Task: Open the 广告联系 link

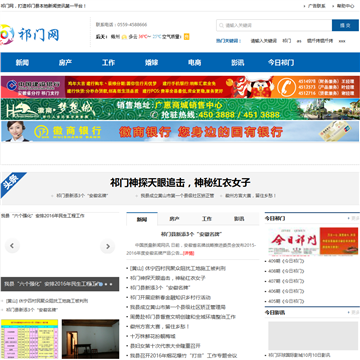Action: click(x=316, y=6)
